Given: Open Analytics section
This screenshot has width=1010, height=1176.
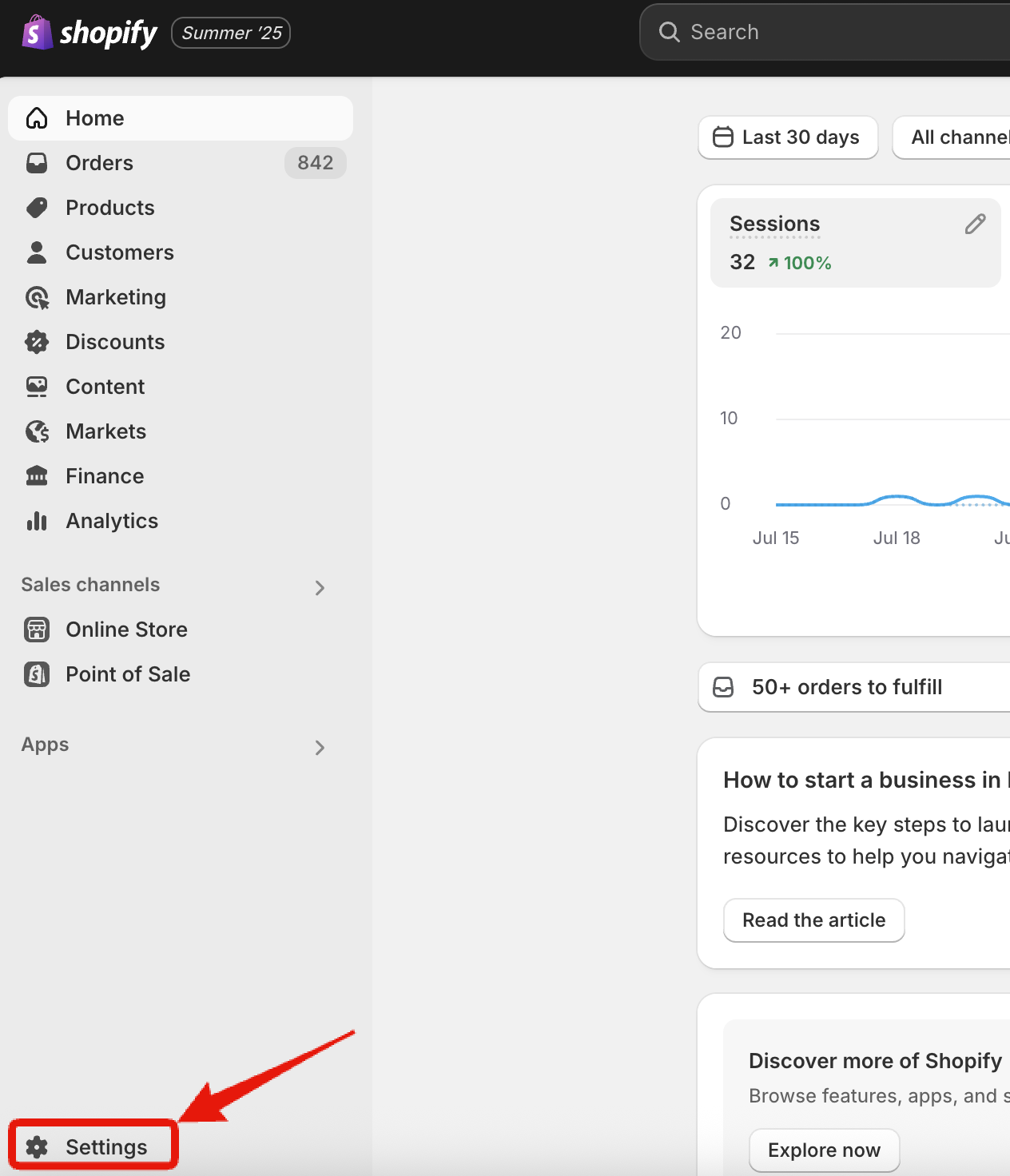Looking at the screenshot, I should pos(112,521).
